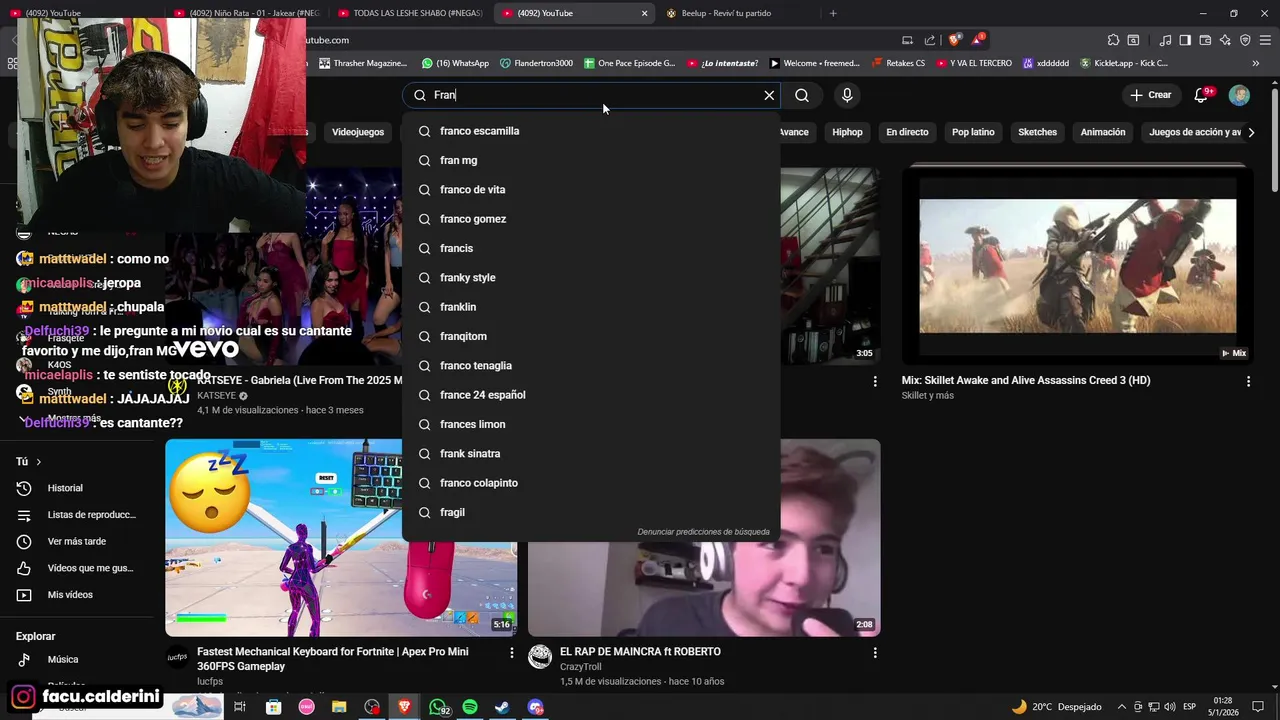Screen dimensions: 1280x720
Task: Expand hidden bookmarks with the » chevron
Action: 1256,63
